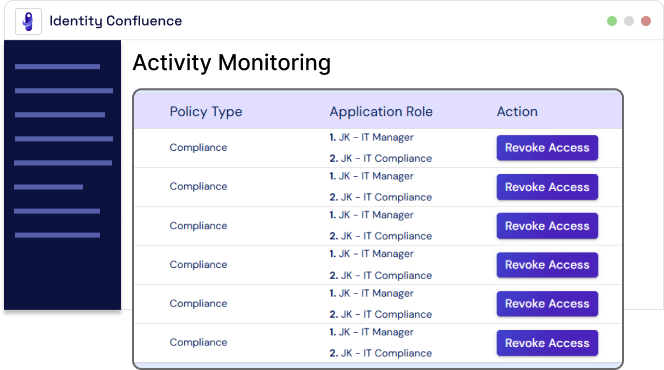This screenshot has height=370, width=664.
Task: Open the first sidebar menu item
Action: pyautogui.click(x=57, y=66)
